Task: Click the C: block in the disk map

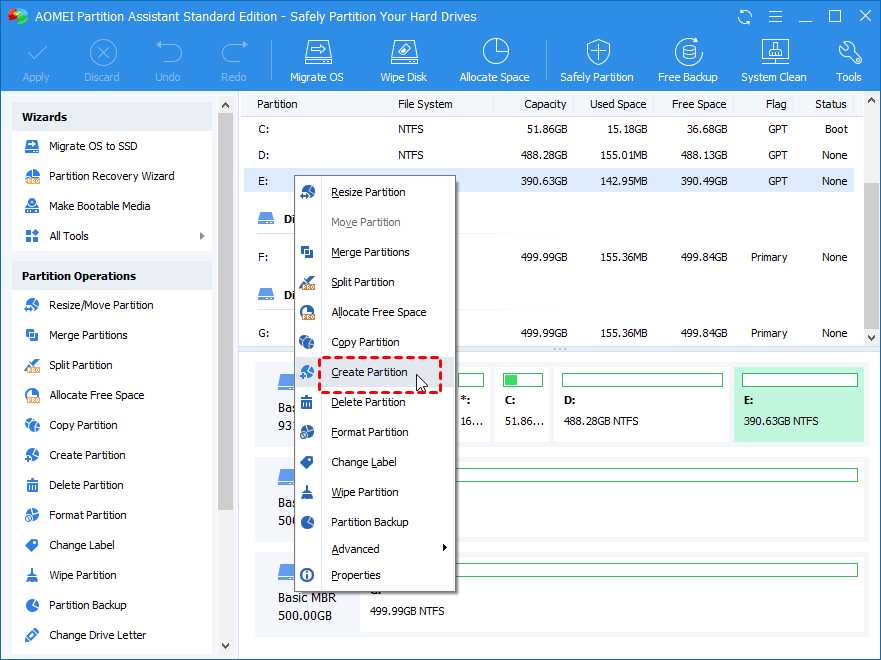Action: point(523,404)
